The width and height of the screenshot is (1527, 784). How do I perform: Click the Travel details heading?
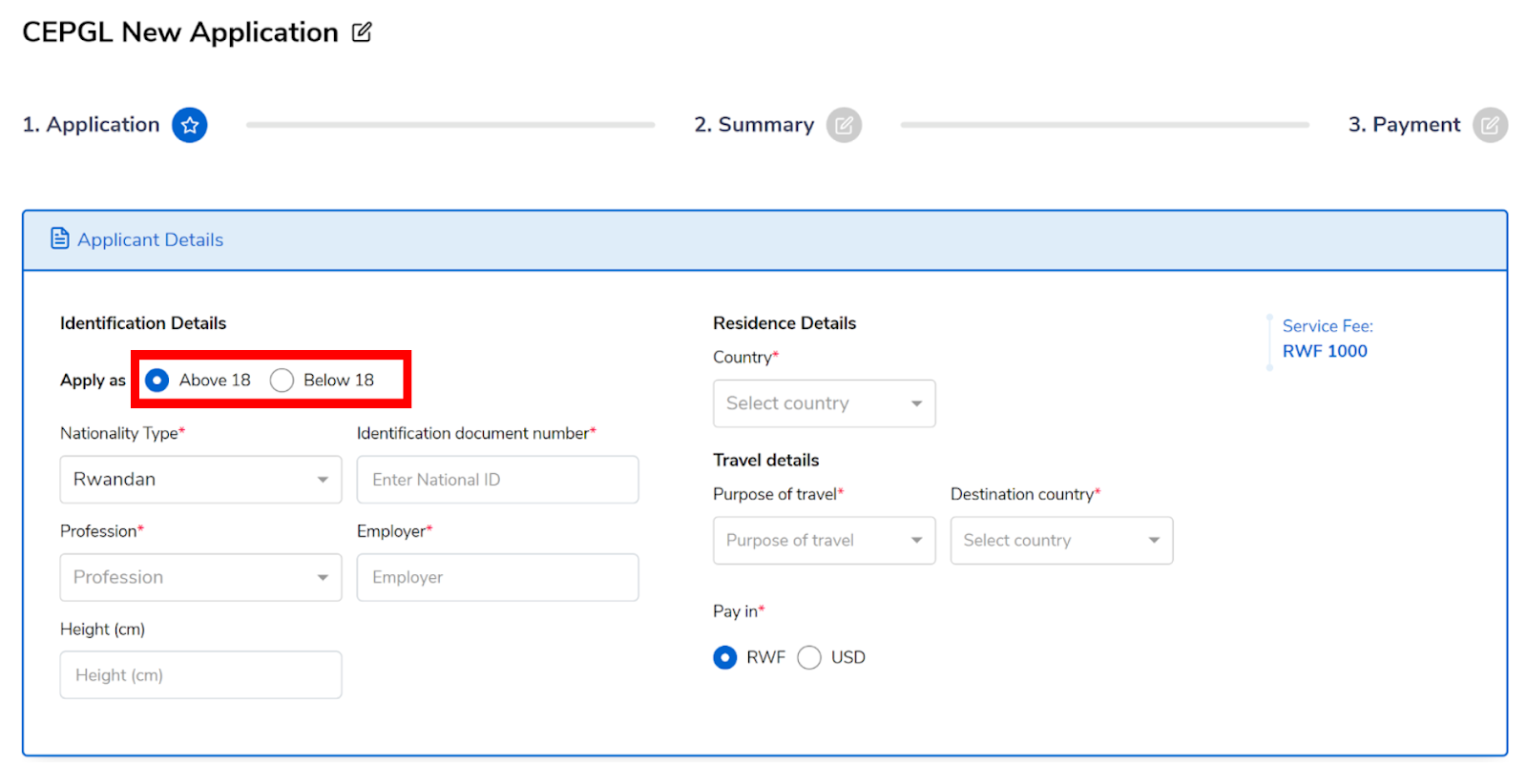[765, 461]
